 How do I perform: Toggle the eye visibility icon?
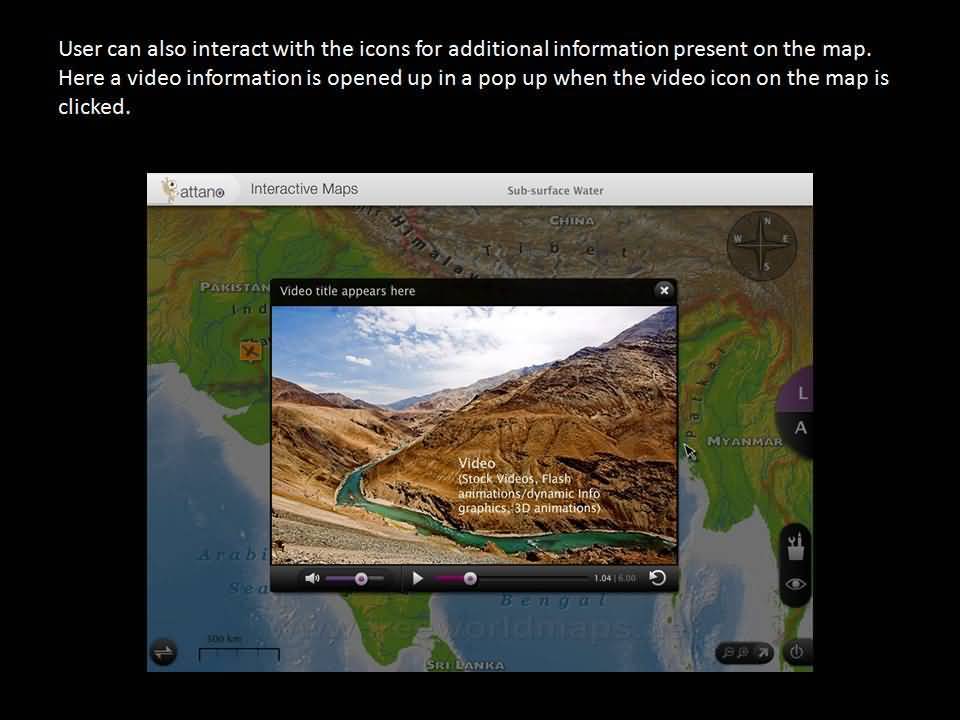(796, 584)
